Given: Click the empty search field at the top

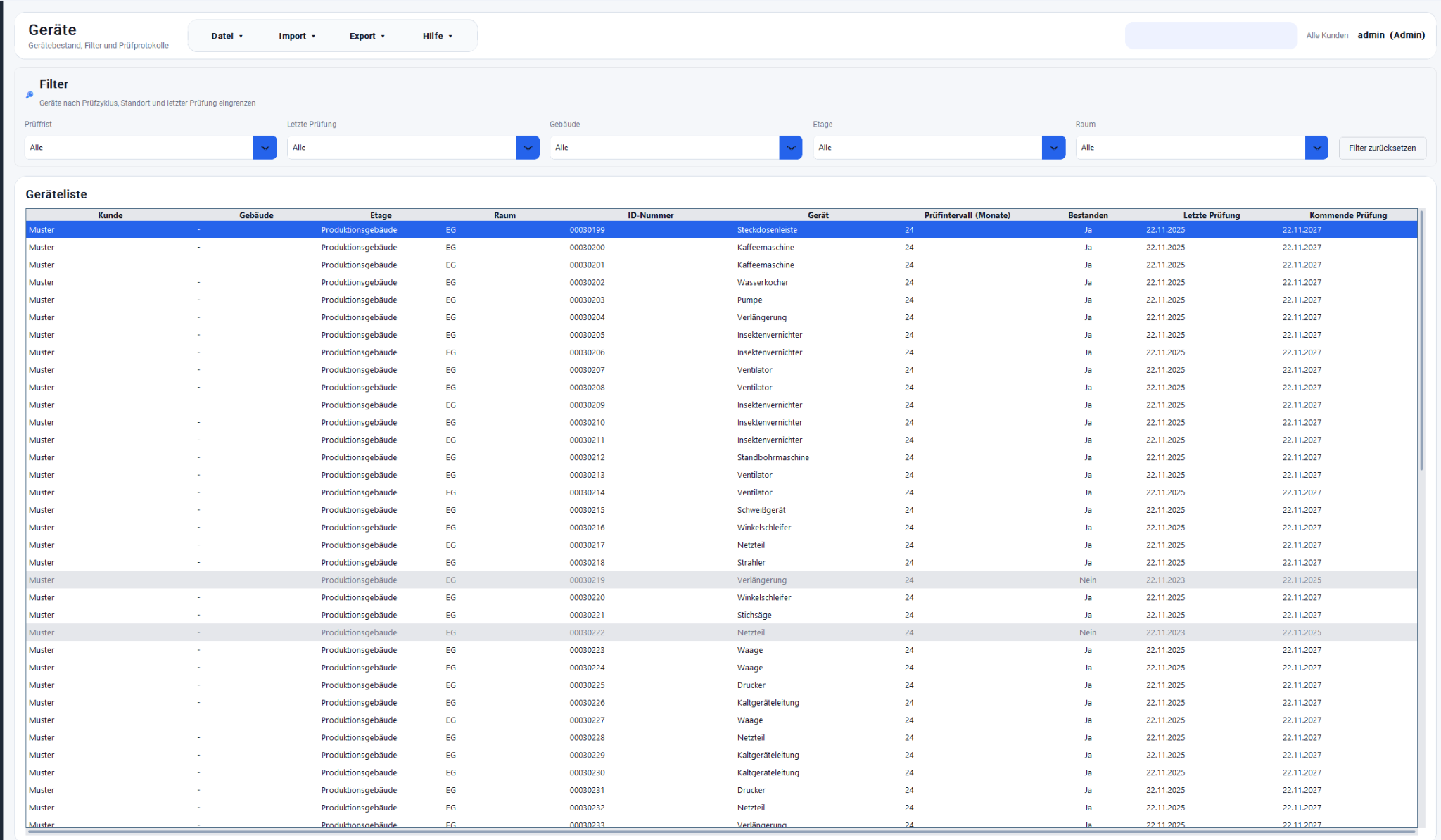Looking at the screenshot, I should [x=1211, y=35].
